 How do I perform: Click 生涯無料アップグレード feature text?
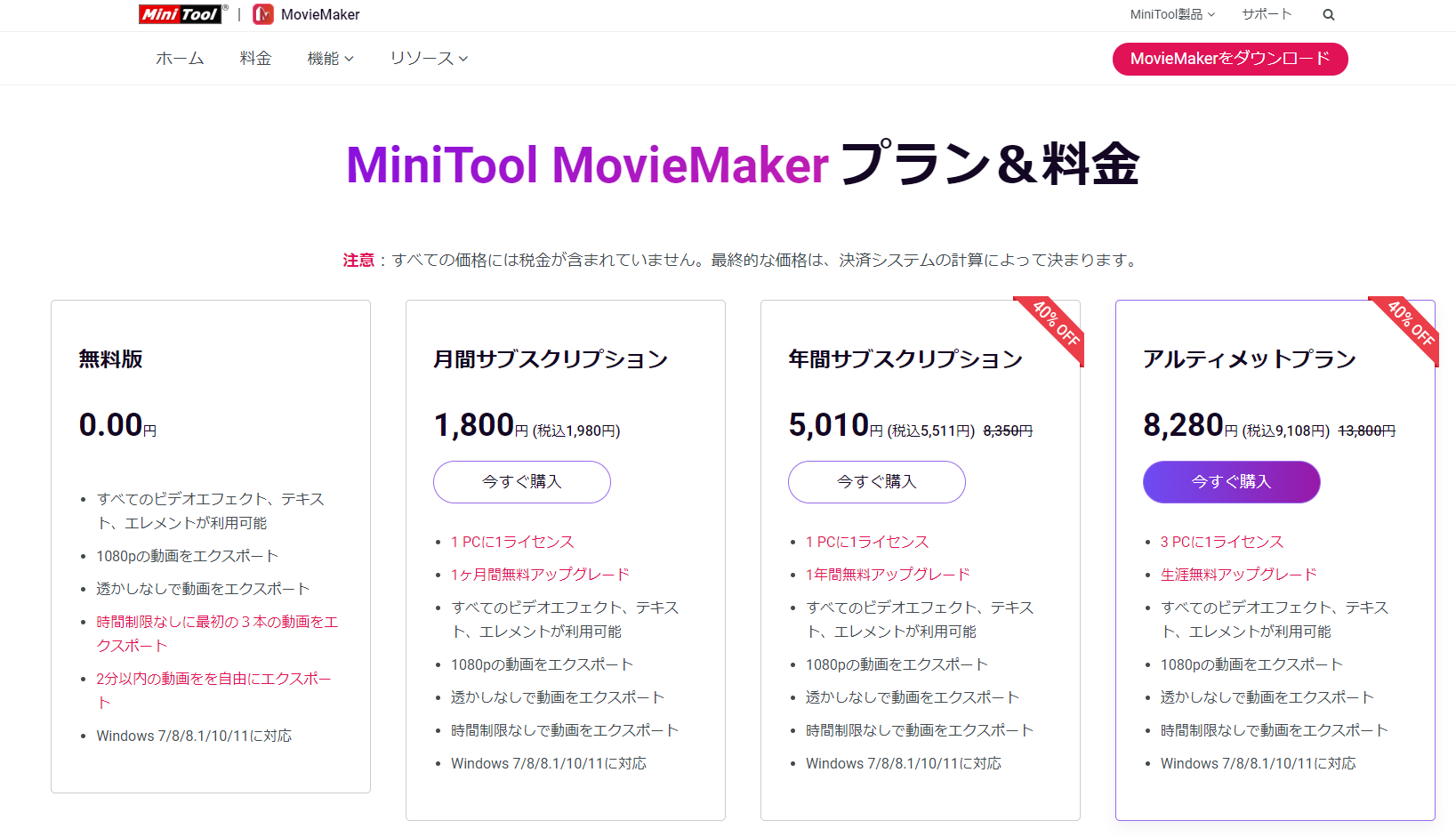(1239, 575)
